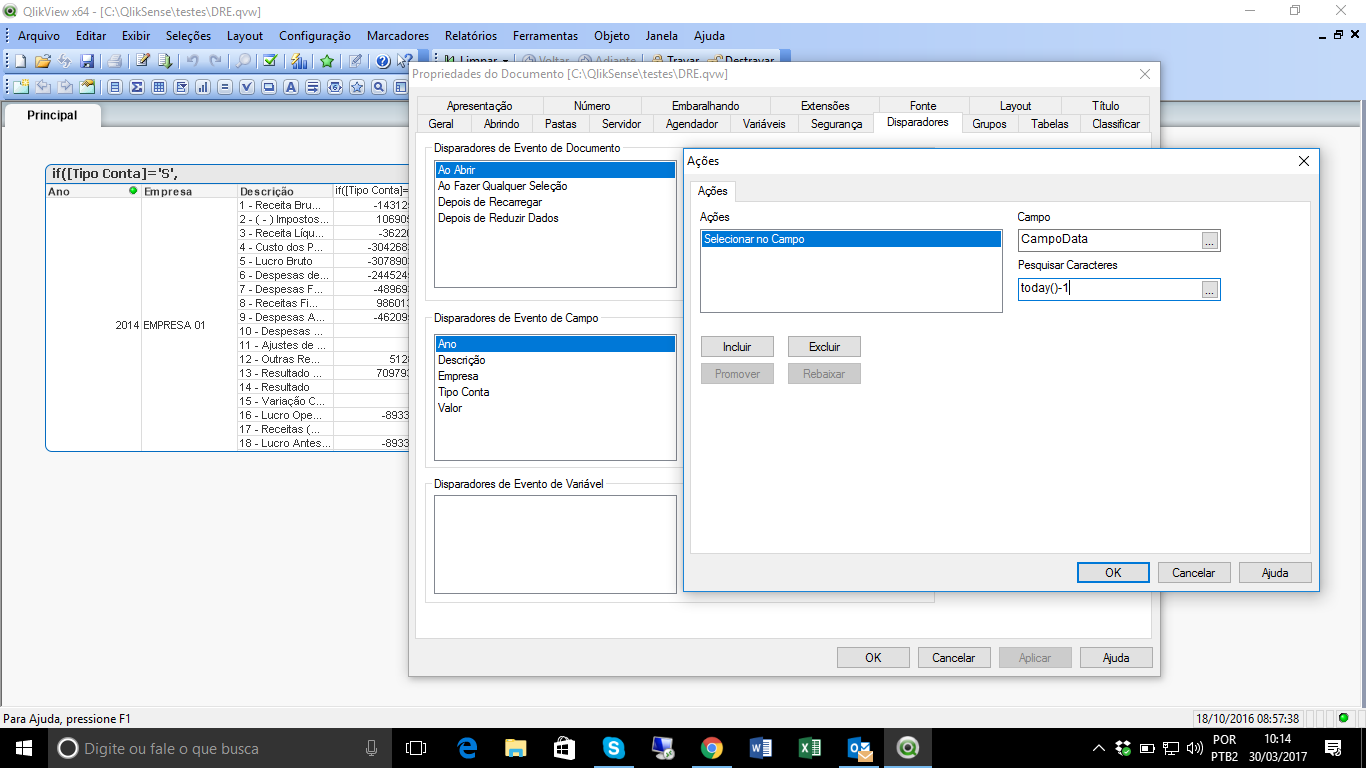Create a Text Object with the A icon
Image resolution: width=1366 pixels, height=768 pixels.
(291, 87)
